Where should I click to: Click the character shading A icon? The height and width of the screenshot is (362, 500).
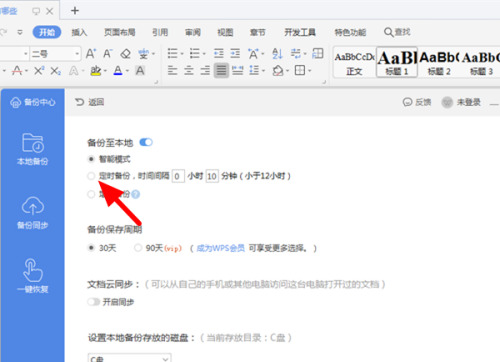click(x=140, y=71)
